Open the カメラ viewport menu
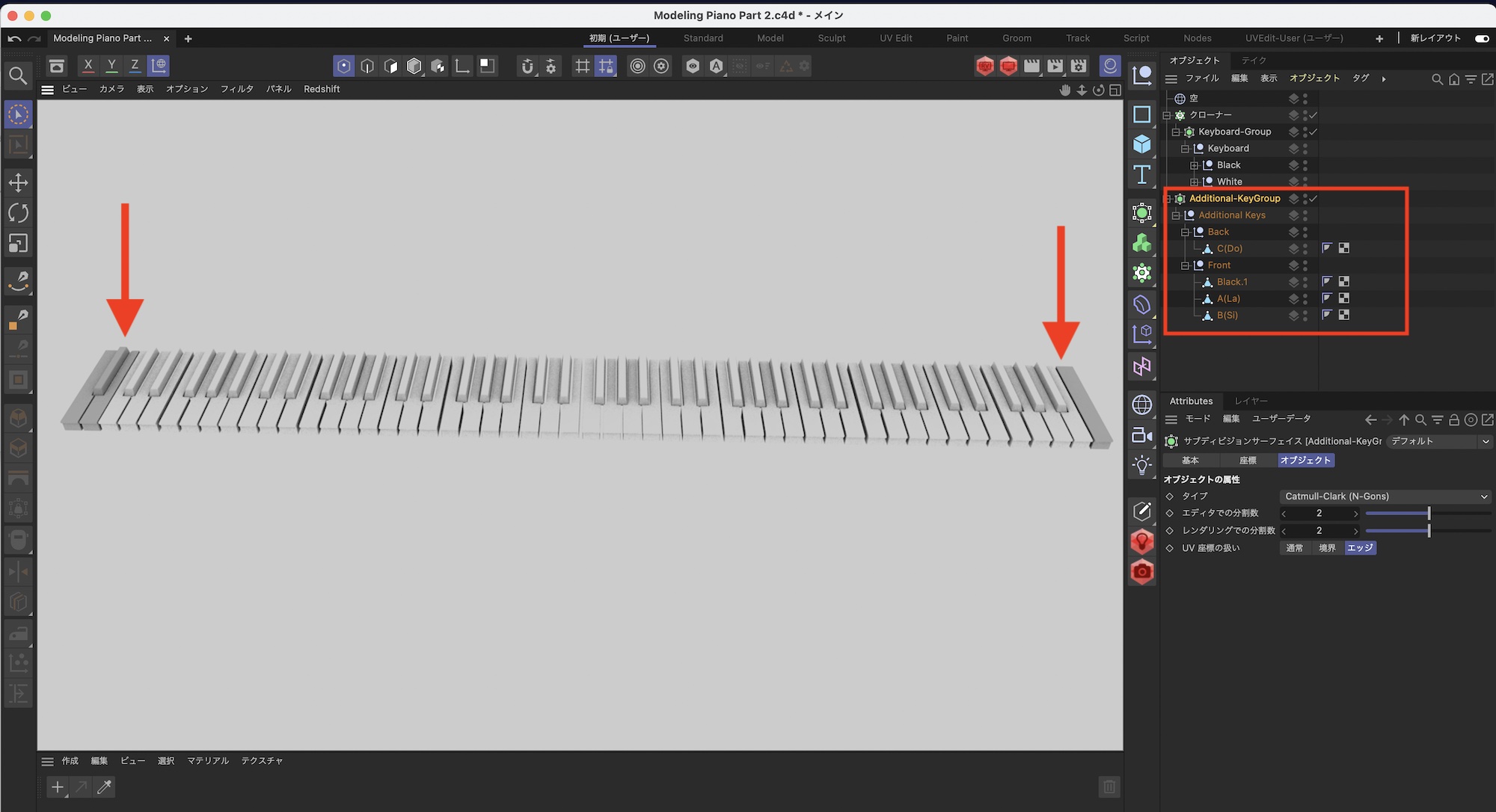This screenshot has width=1496, height=812. pyautogui.click(x=111, y=89)
